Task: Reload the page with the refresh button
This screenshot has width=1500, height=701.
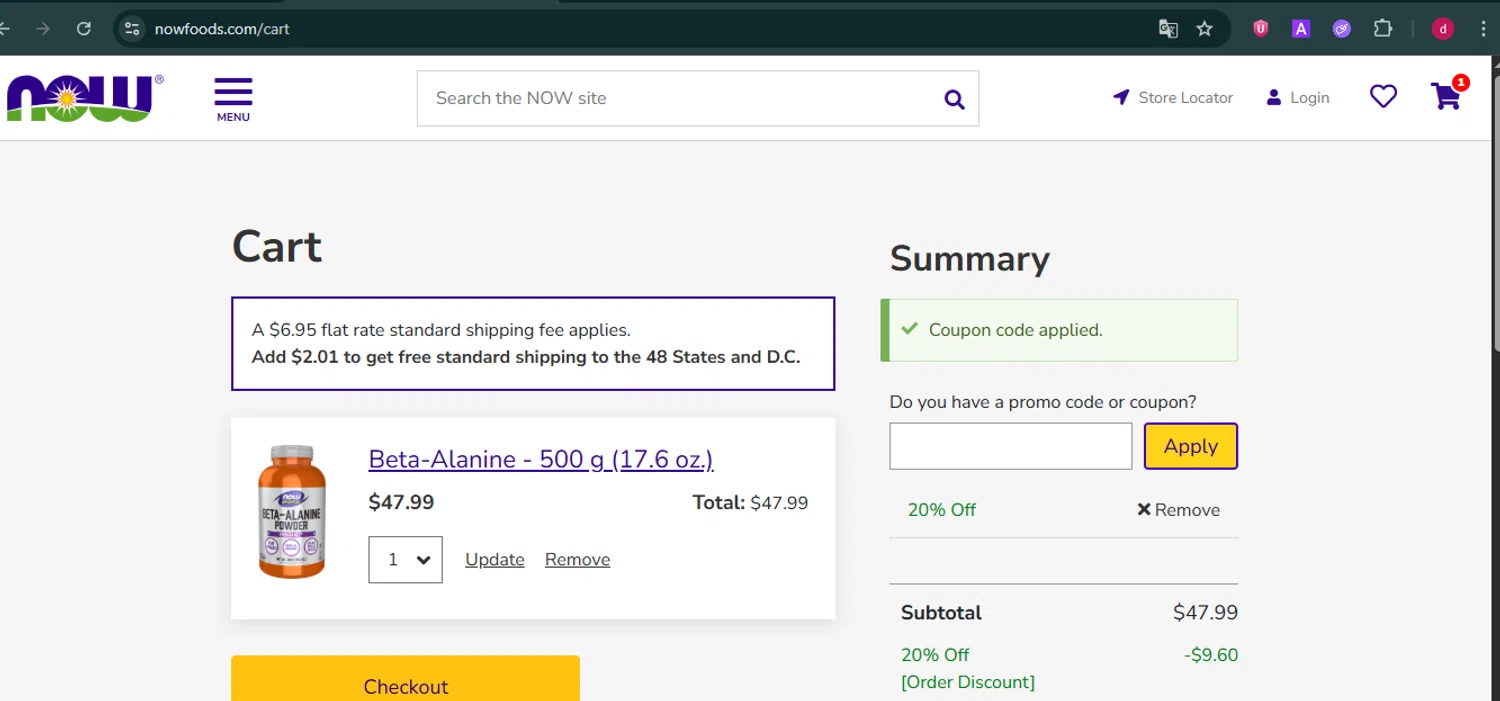Action: (x=84, y=29)
